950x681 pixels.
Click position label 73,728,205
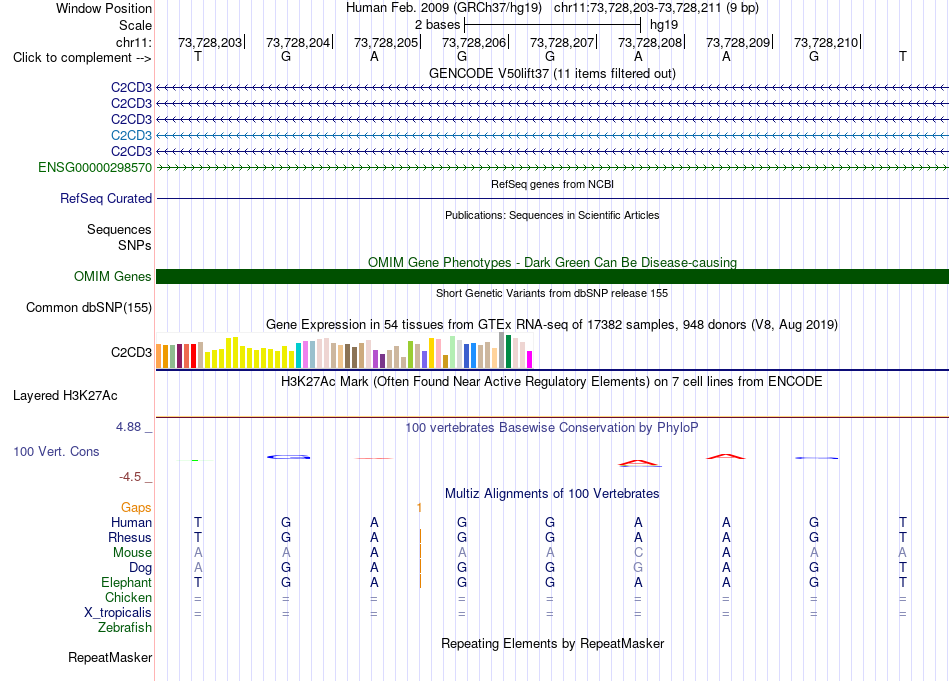click(386, 42)
